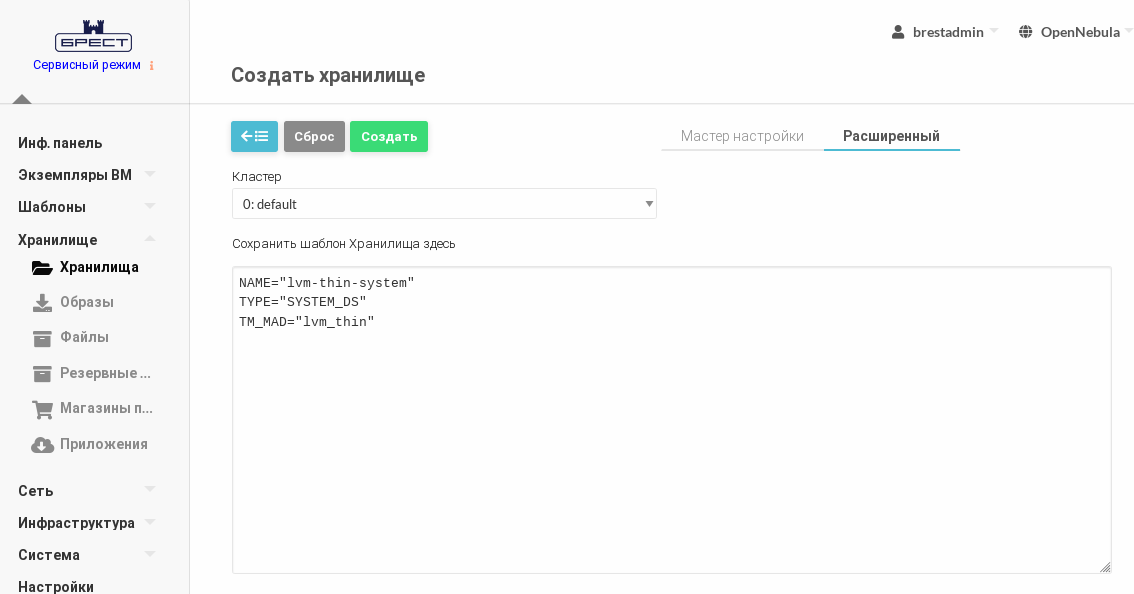Switch to the Мастер настройки tab

[742, 136]
